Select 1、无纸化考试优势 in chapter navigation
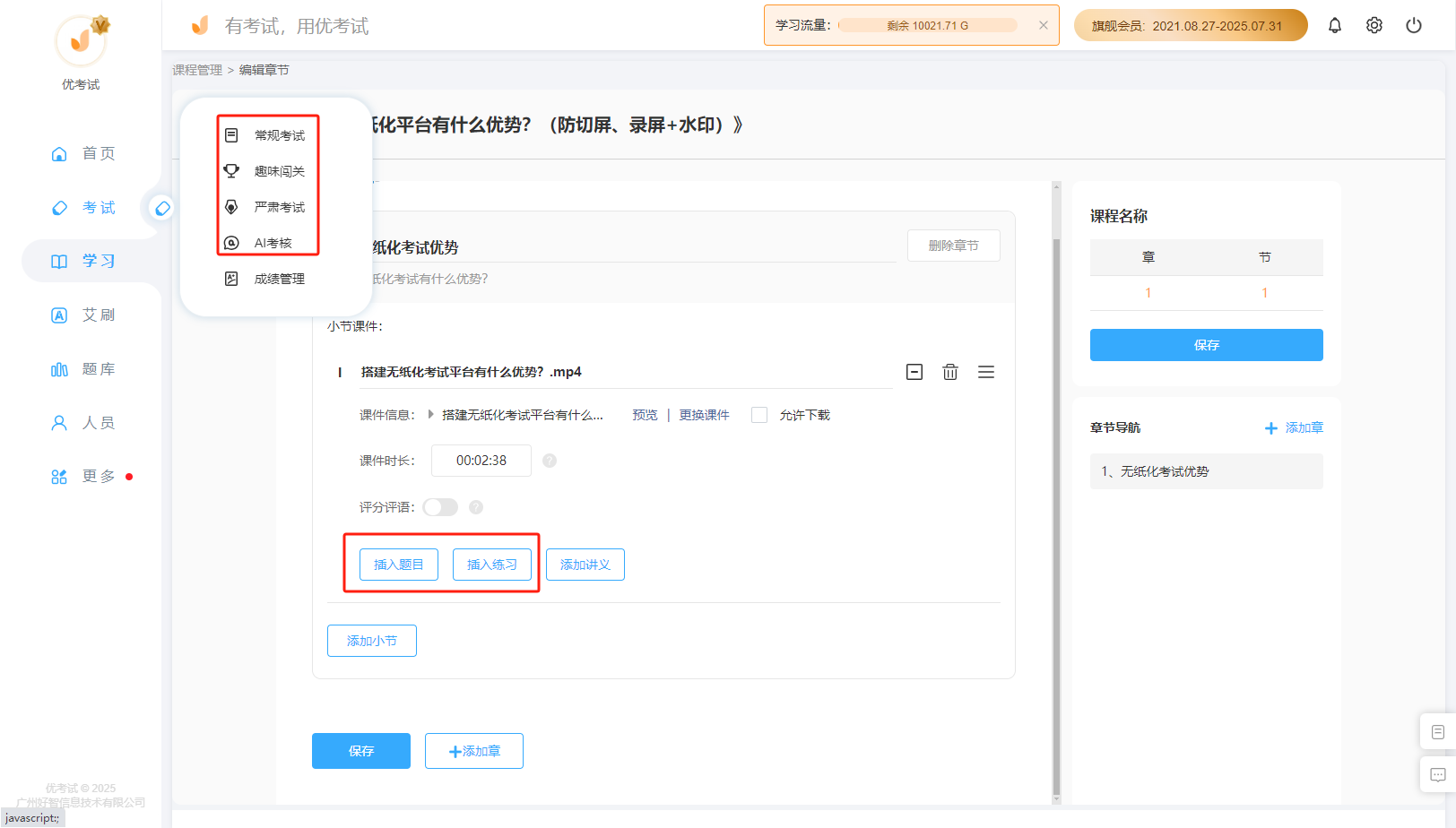Viewport: 1456px width, 828px height. tap(1207, 471)
